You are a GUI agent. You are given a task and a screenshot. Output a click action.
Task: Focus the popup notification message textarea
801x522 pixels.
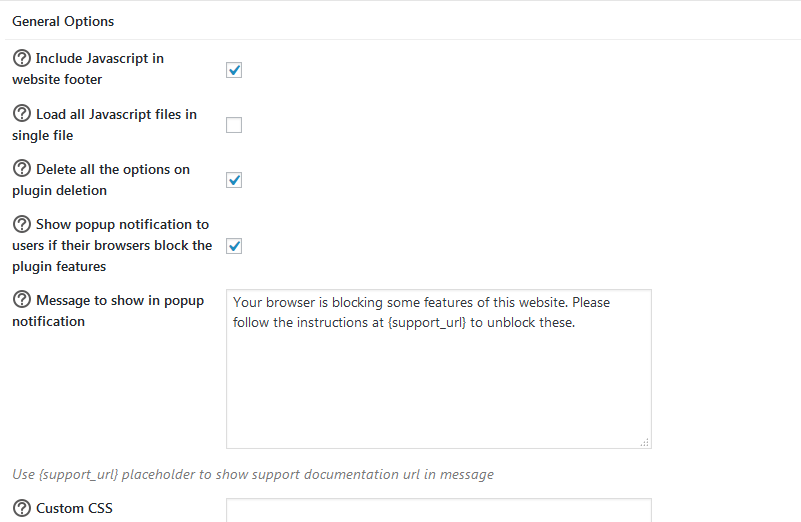438,369
